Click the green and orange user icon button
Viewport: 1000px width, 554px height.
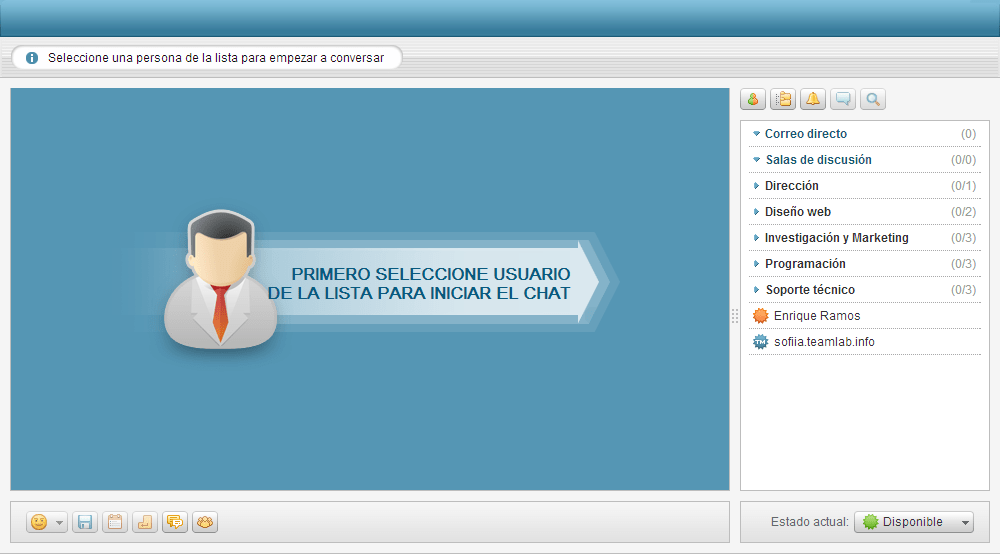753,99
